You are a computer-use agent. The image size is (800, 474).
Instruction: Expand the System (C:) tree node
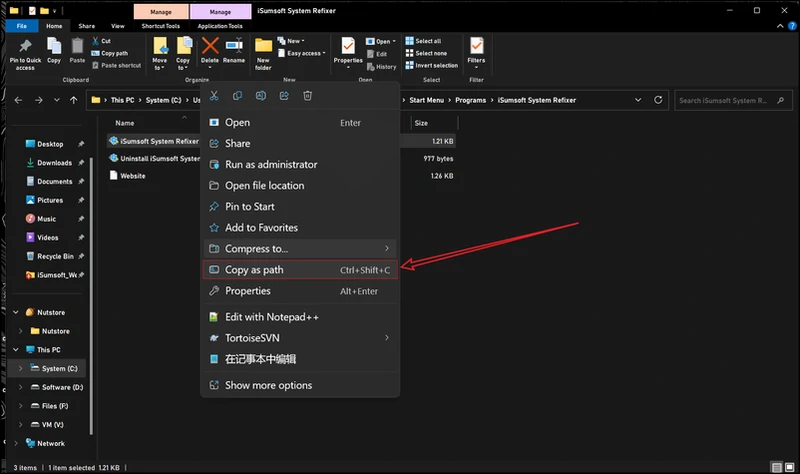coord(20,369)
